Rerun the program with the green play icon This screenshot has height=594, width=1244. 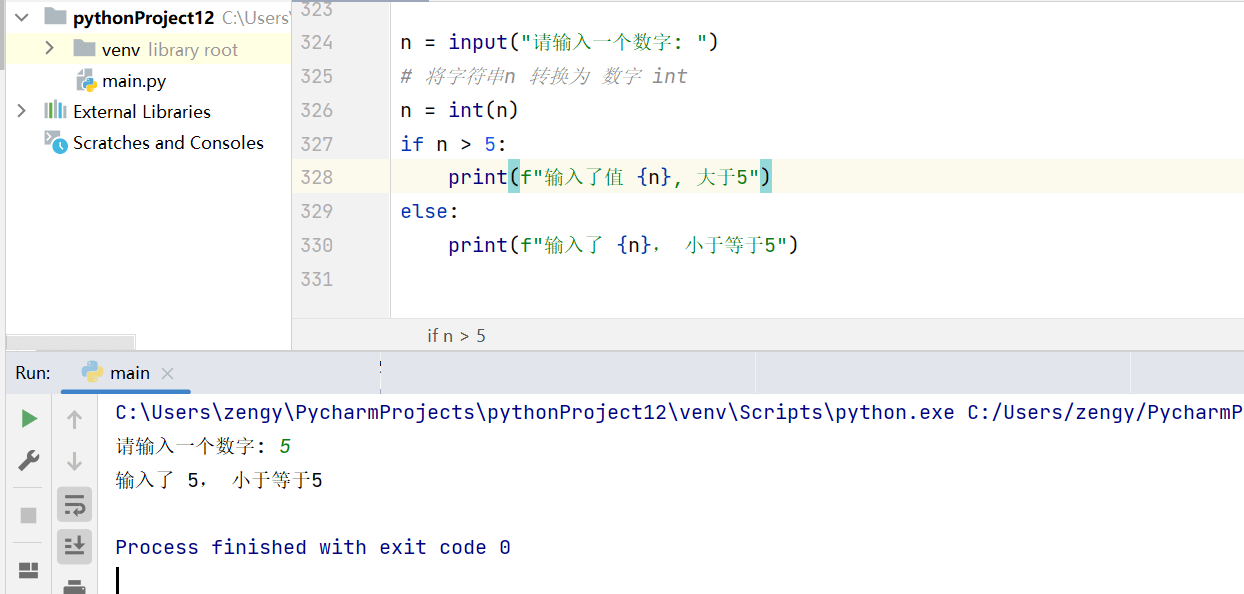[29, 419]
